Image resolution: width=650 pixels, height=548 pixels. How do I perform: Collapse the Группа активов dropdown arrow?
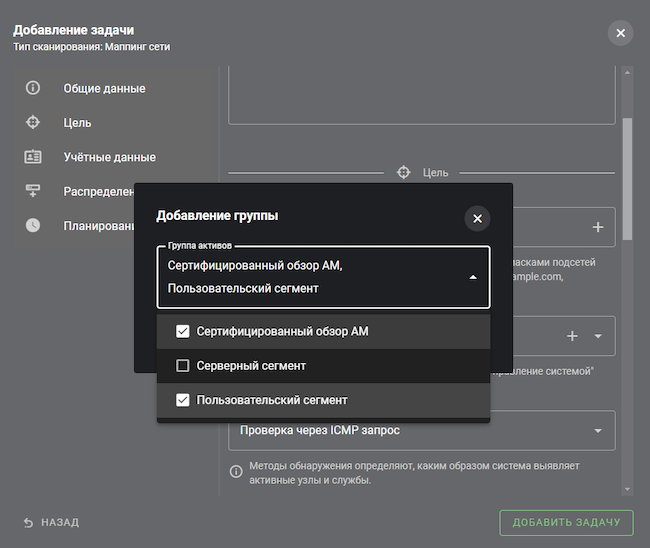click(473, 277)
